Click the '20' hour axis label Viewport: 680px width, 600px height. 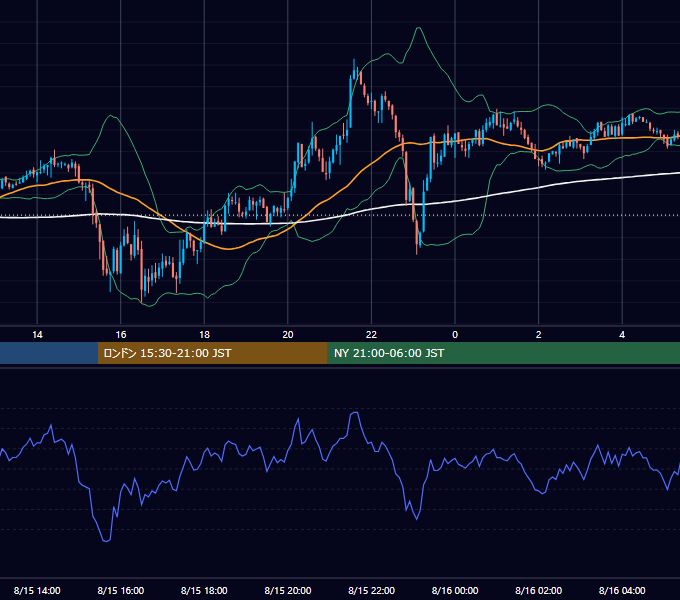coord(288,335)
